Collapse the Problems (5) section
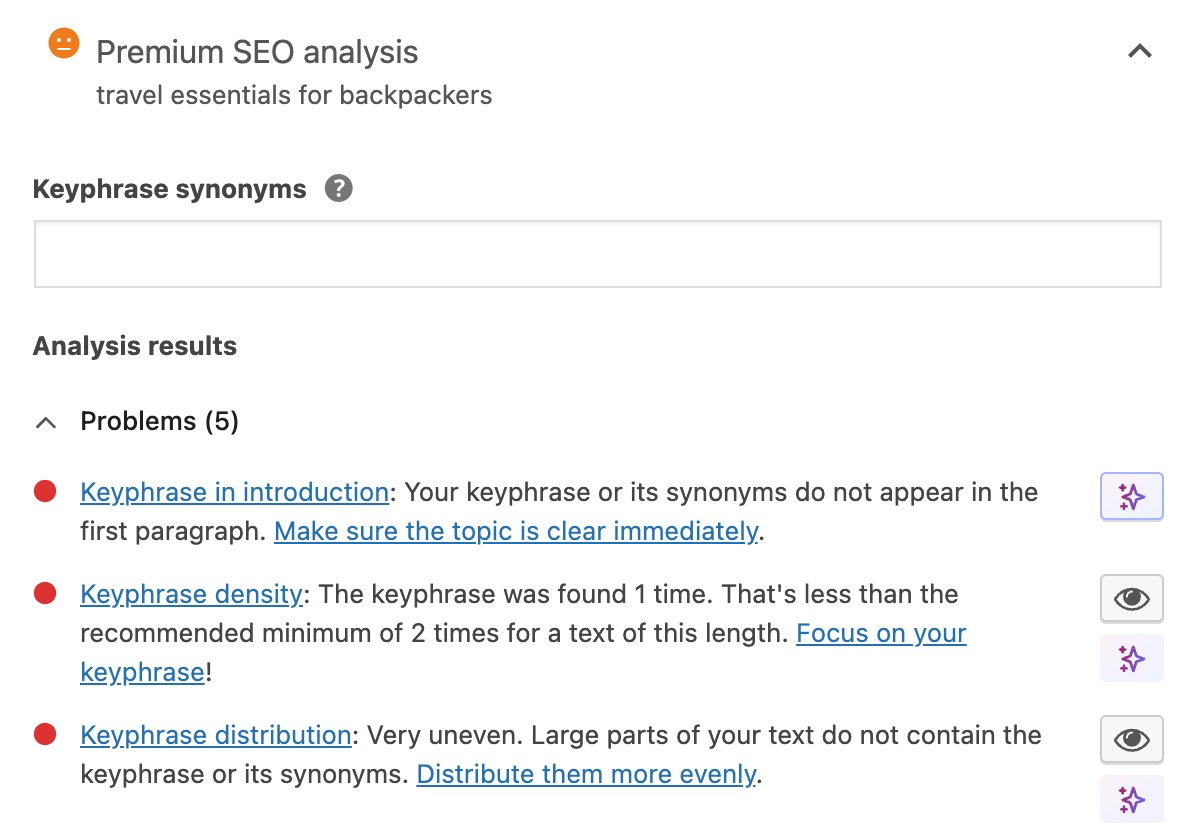The image size is (1190, 836). 45,422
